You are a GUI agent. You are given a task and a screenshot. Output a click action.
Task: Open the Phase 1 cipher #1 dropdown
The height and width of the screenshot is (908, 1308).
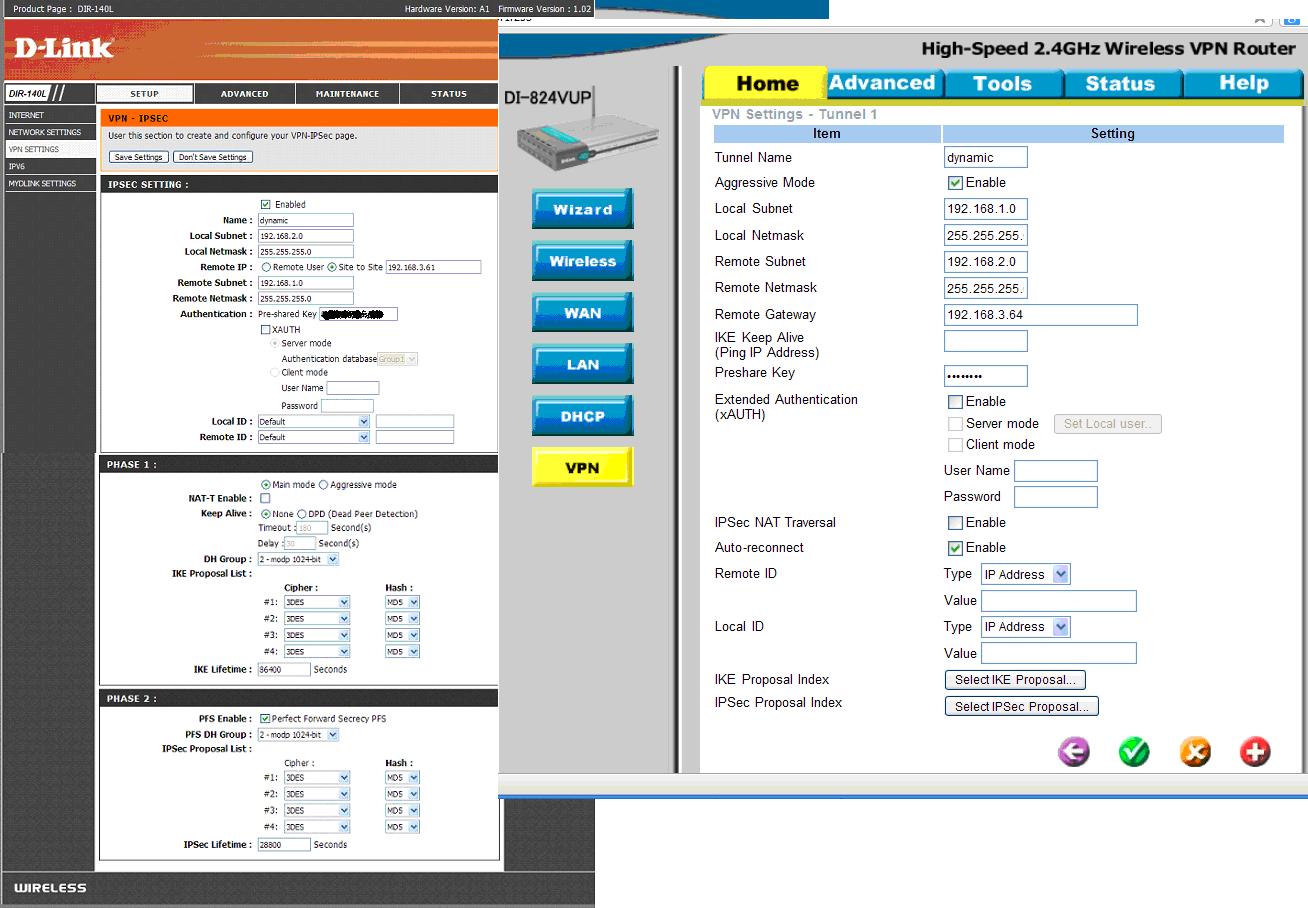coord(316,602)
